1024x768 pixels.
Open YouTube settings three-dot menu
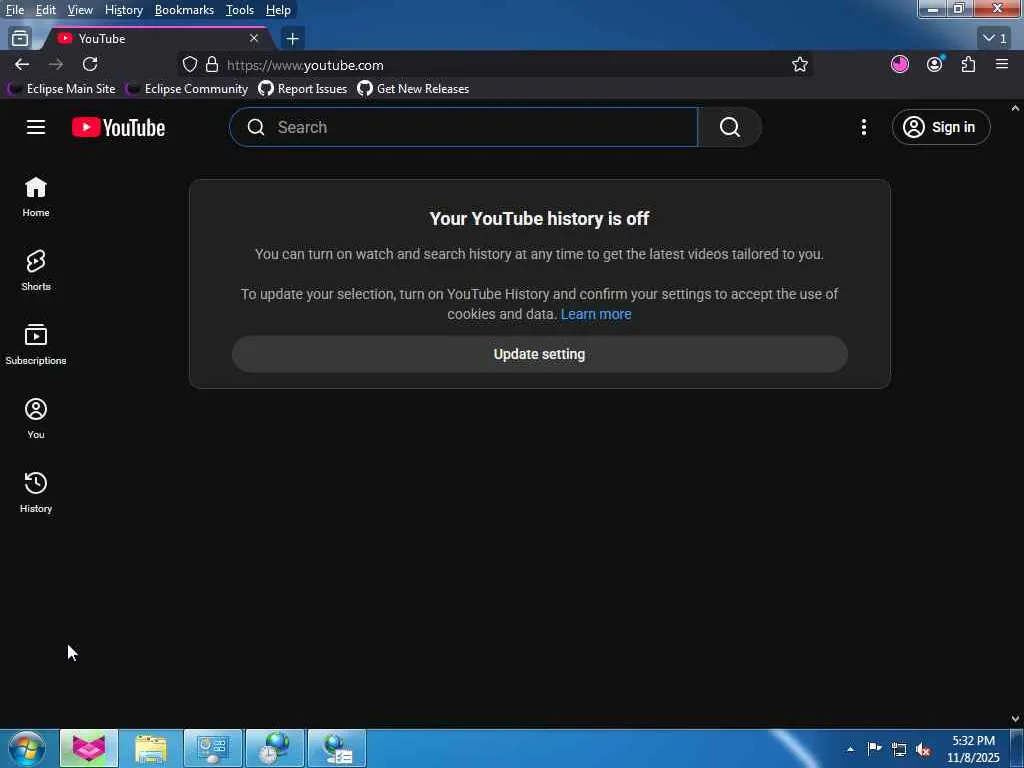(x=863, y=127)
